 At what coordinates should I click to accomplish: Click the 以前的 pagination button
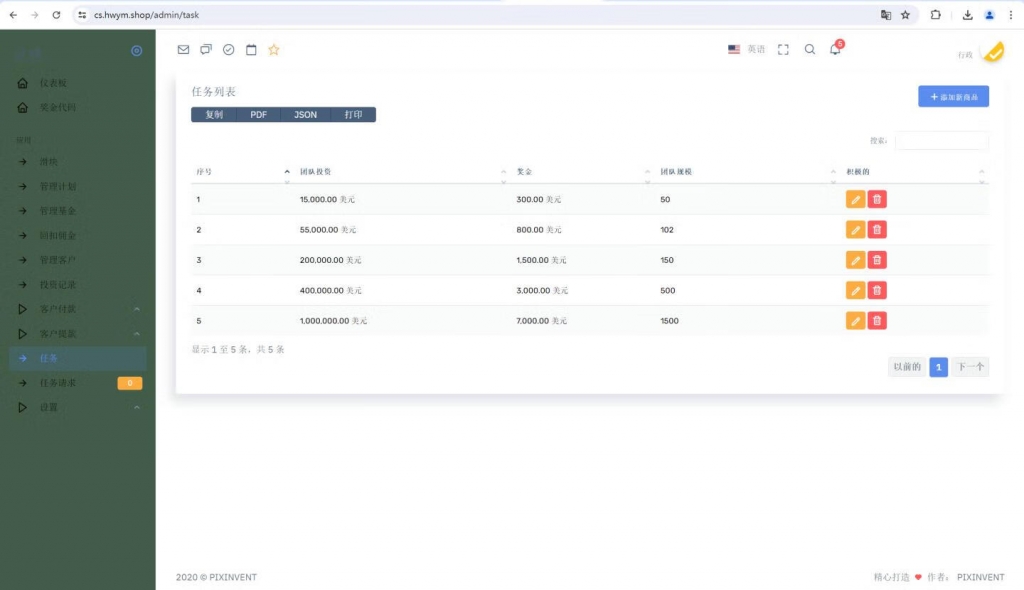coord(907,367)
